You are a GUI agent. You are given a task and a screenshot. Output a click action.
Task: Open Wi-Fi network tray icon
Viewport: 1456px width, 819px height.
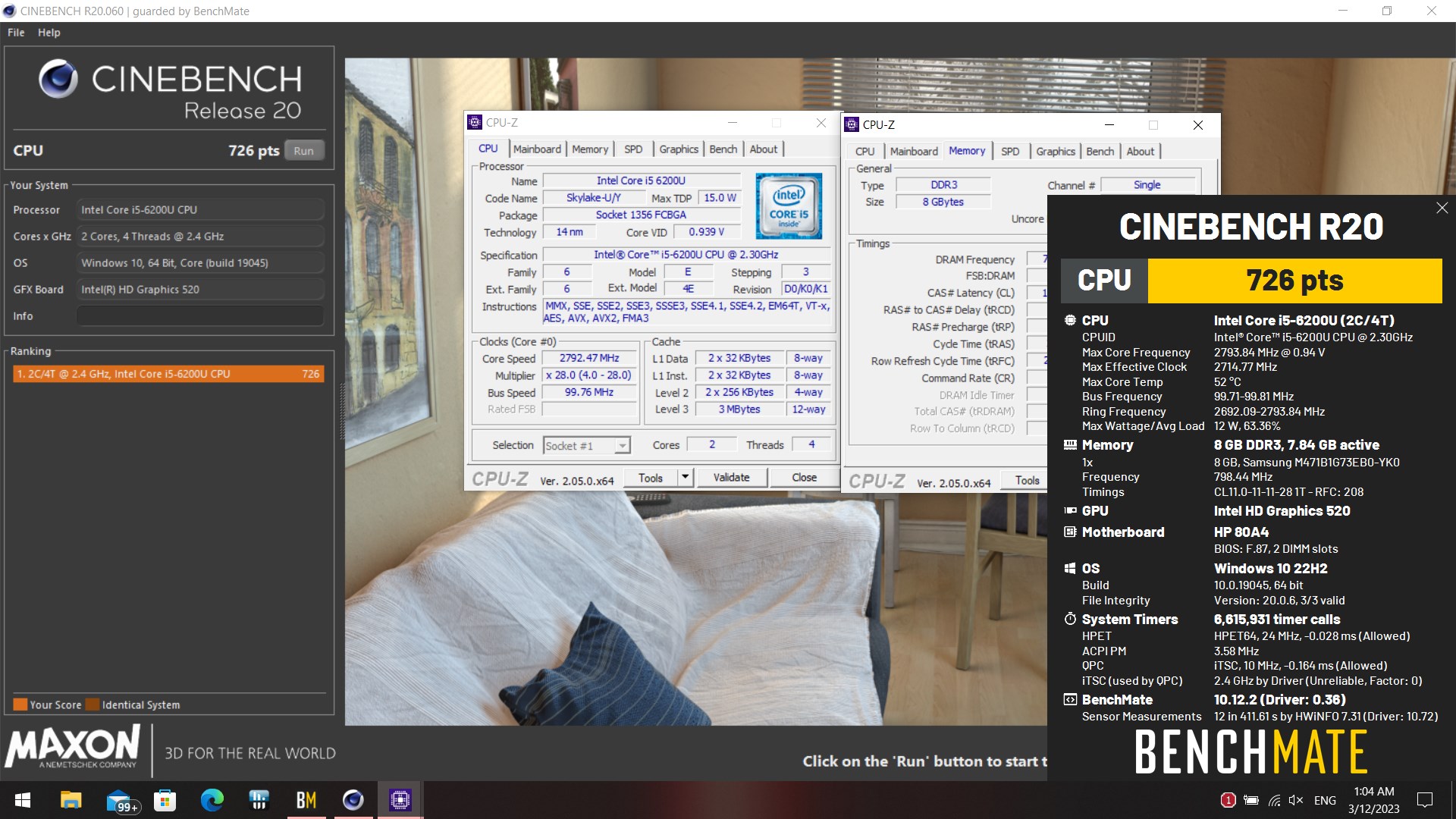pos(1274,800)
